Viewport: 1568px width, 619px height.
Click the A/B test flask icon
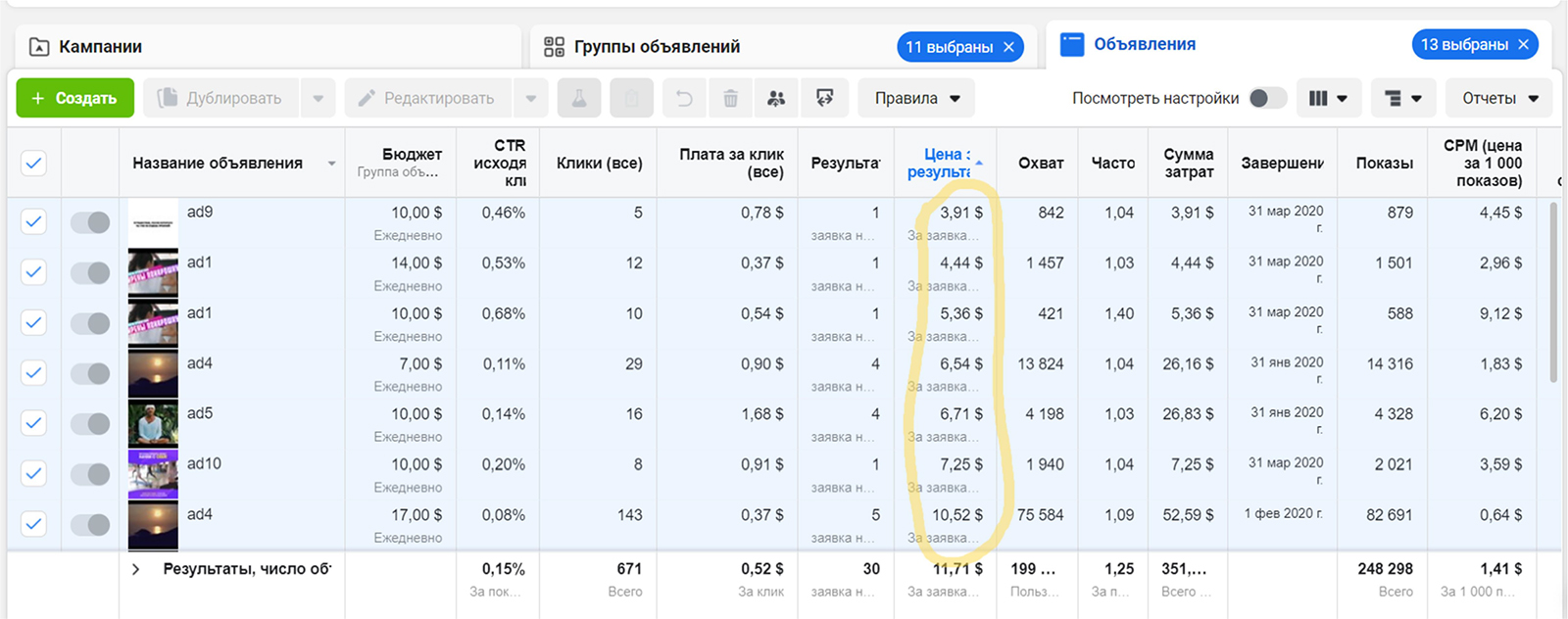click(579, 99)
